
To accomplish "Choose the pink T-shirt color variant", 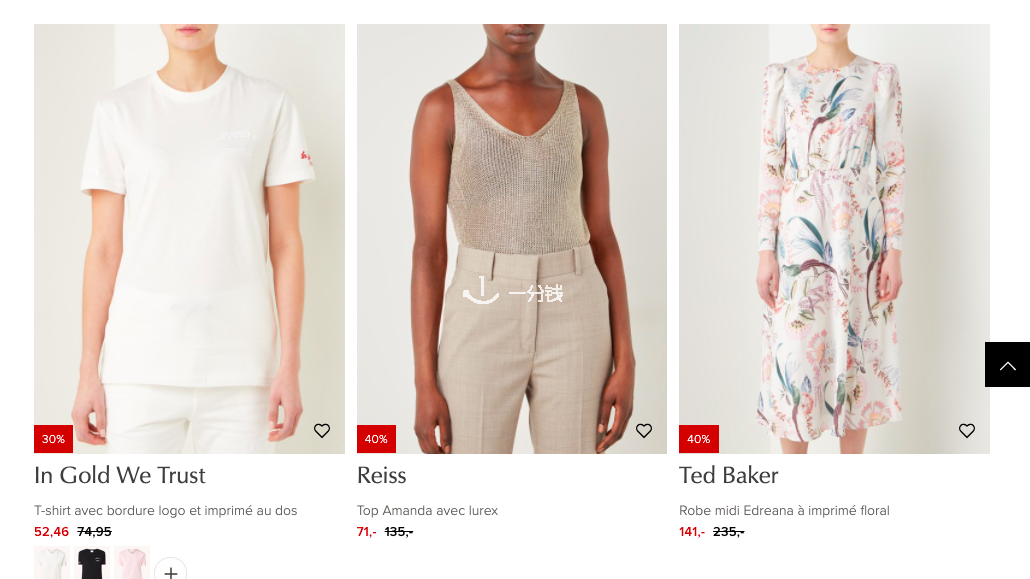I will 132,563.
